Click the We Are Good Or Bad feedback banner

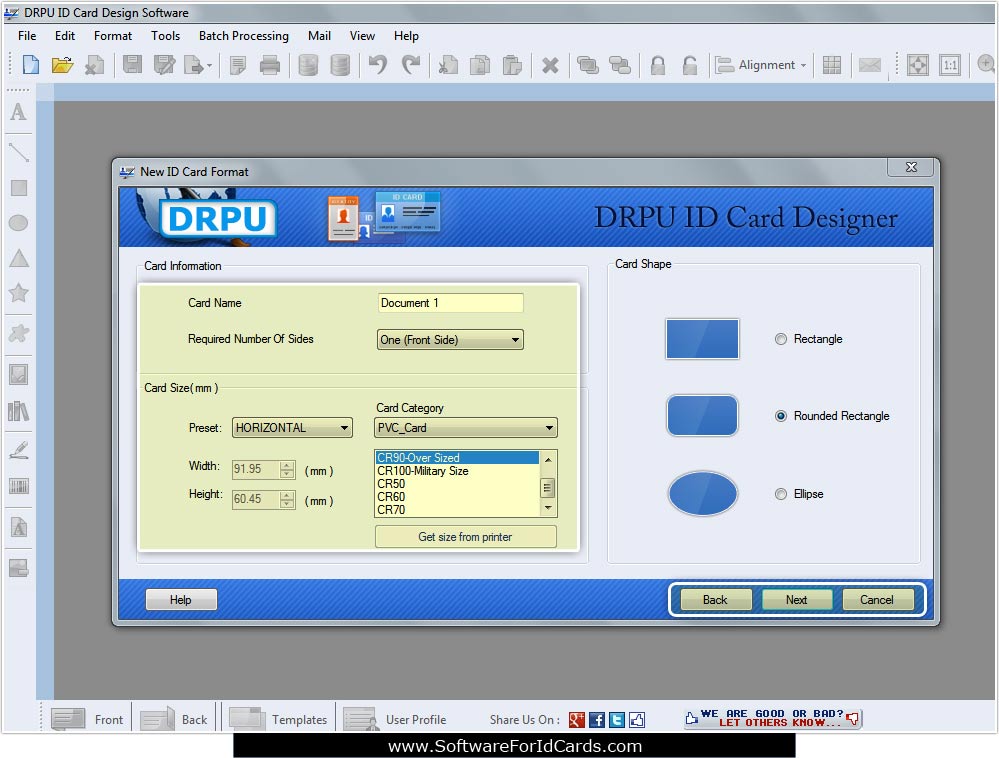(772, 719)
